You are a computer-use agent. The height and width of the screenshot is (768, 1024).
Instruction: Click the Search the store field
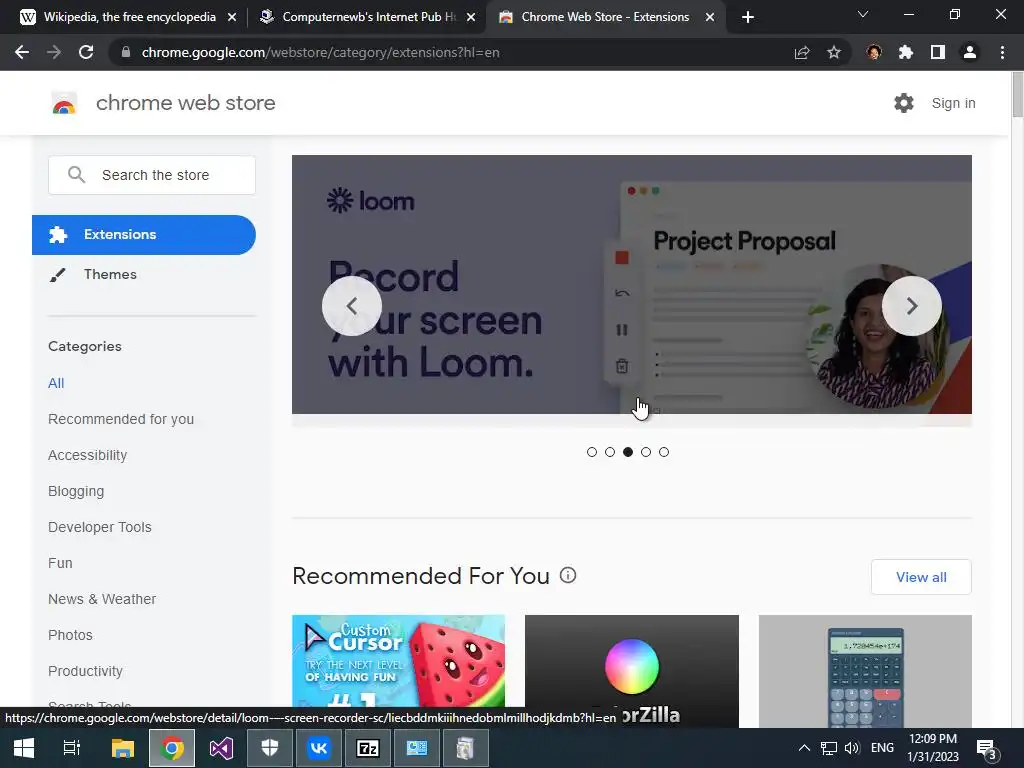[x=152, y=175]
